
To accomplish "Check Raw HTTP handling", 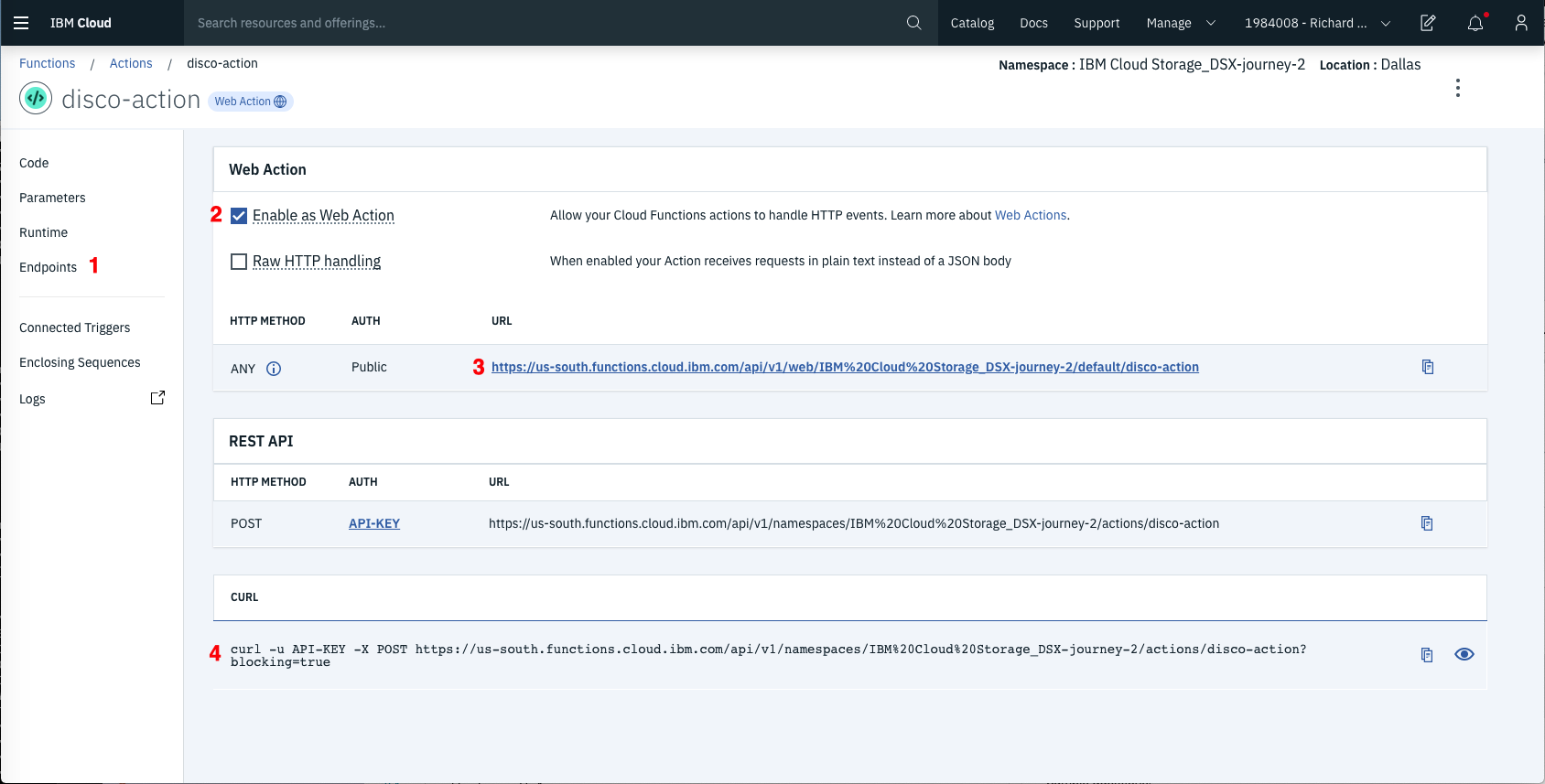I will (239, 262).
